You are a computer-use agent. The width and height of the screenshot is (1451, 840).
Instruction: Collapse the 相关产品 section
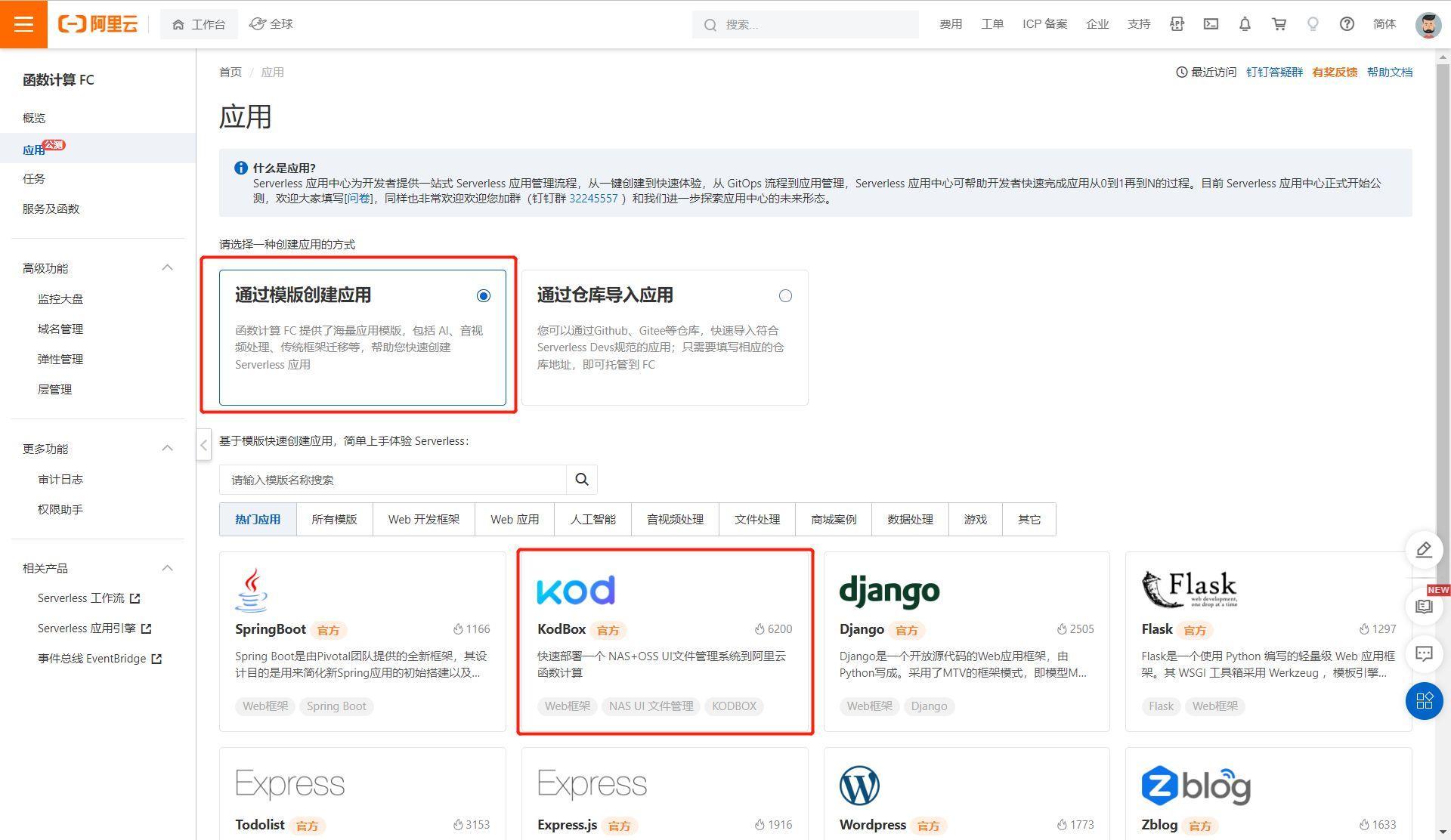click(168, 567)
